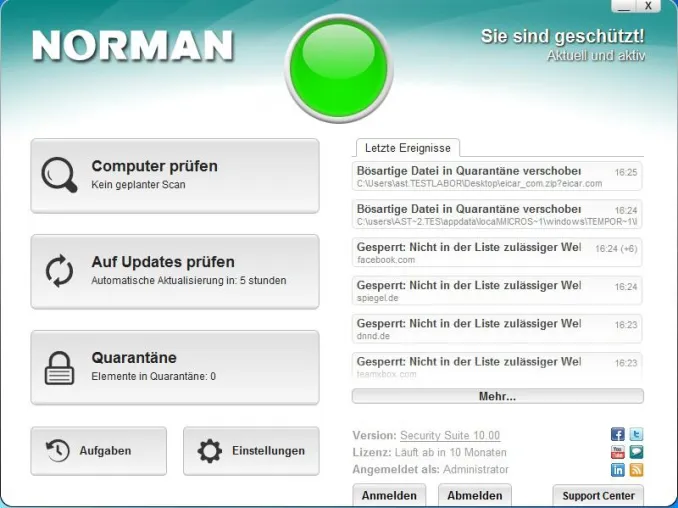Open the Support Center button
Viewport: 678px width, 508px height.
[x=598, y=495]
